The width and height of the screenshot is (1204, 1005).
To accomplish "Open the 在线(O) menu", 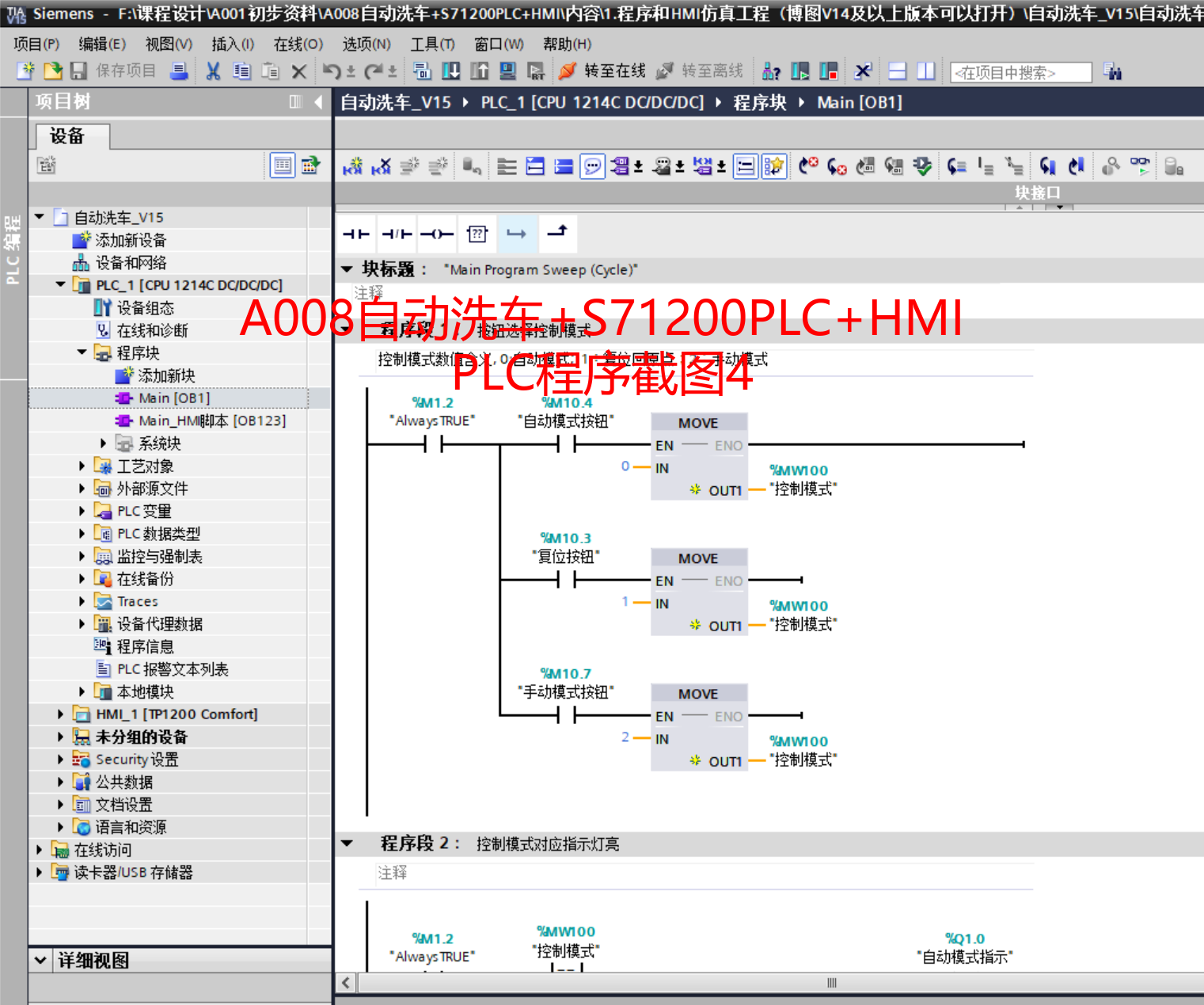I will coord(298,44).
